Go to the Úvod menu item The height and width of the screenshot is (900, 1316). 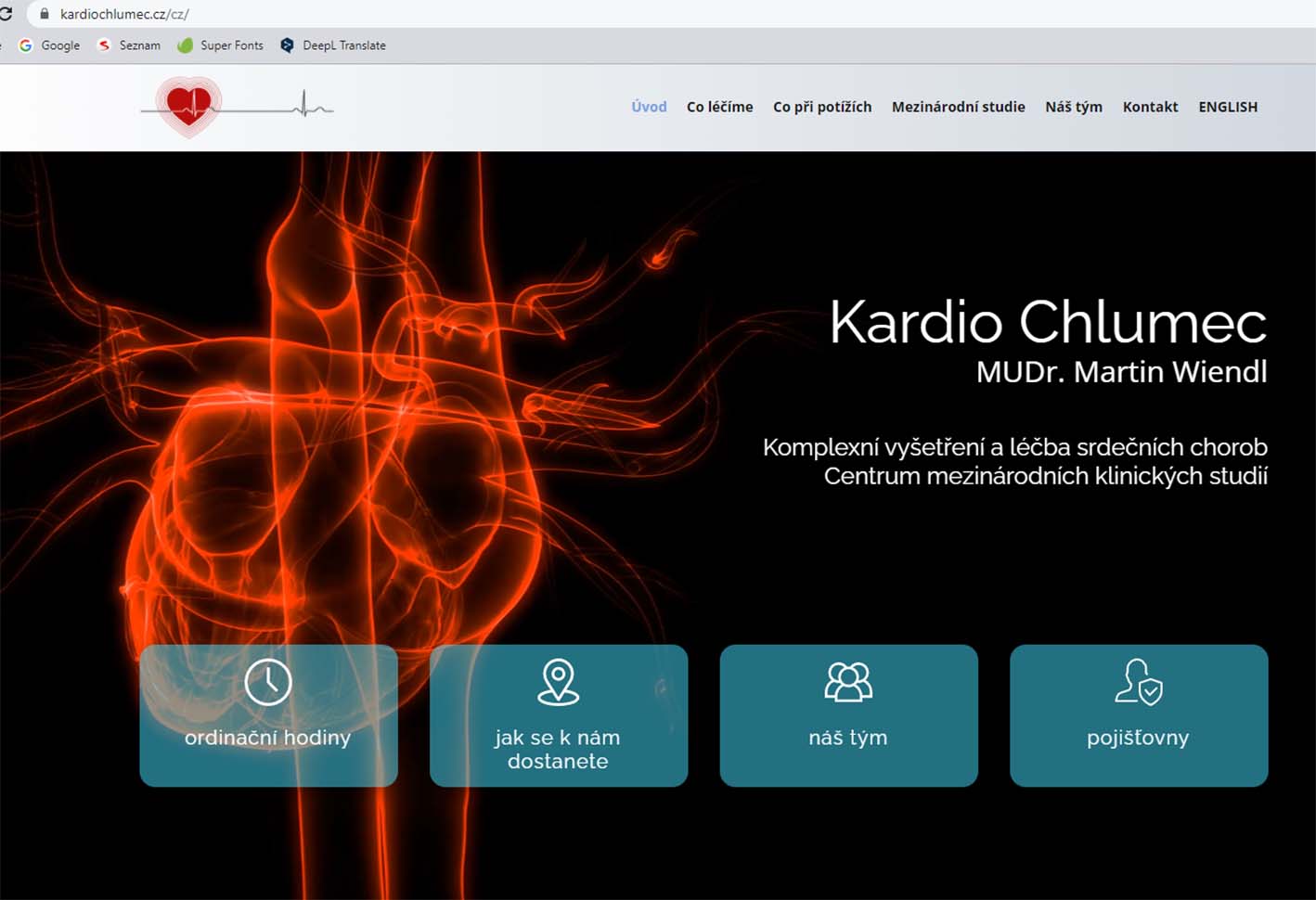(649, 107)
